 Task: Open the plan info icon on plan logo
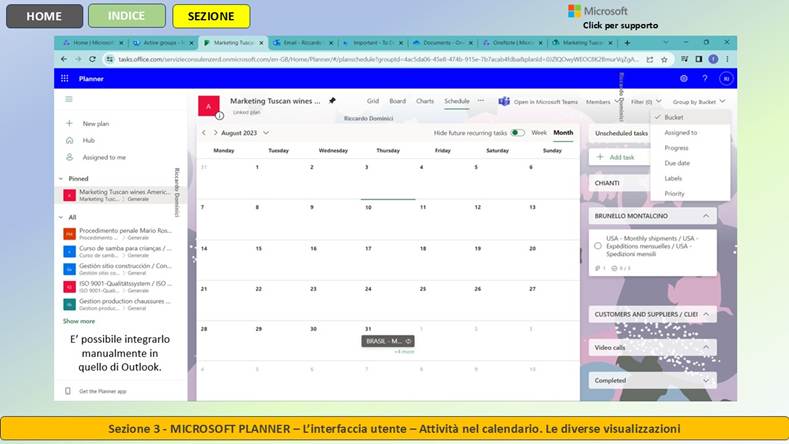coord(219,116)
